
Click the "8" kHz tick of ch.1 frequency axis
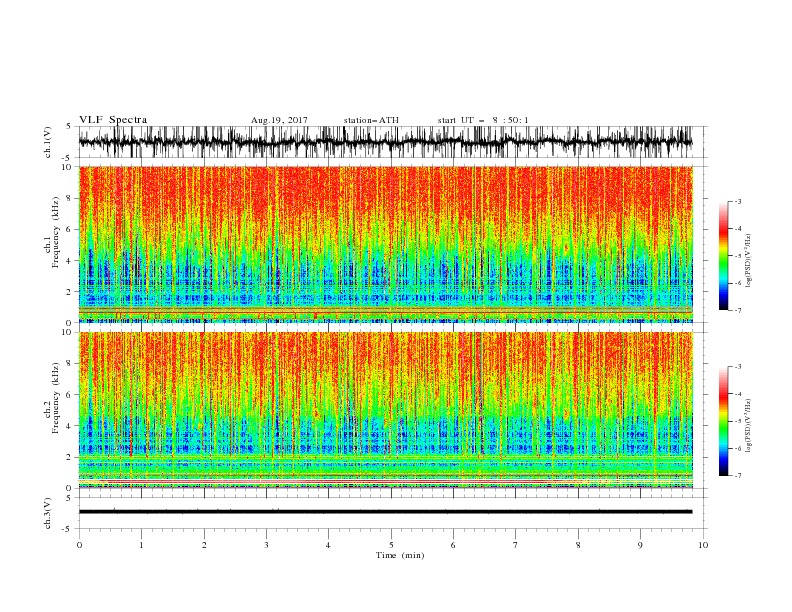(70, 198)
